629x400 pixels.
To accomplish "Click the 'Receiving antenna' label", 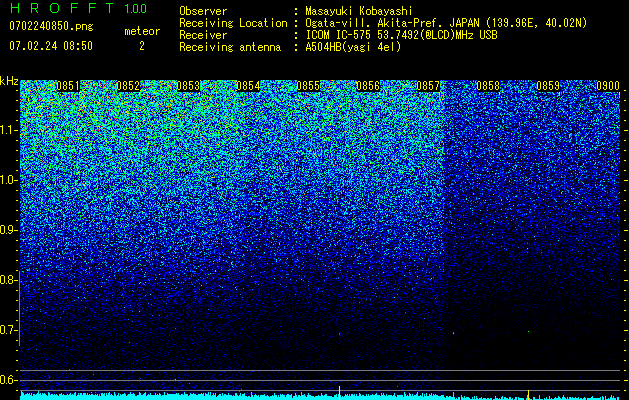I will pyautogui.click(x=230, y=47).
